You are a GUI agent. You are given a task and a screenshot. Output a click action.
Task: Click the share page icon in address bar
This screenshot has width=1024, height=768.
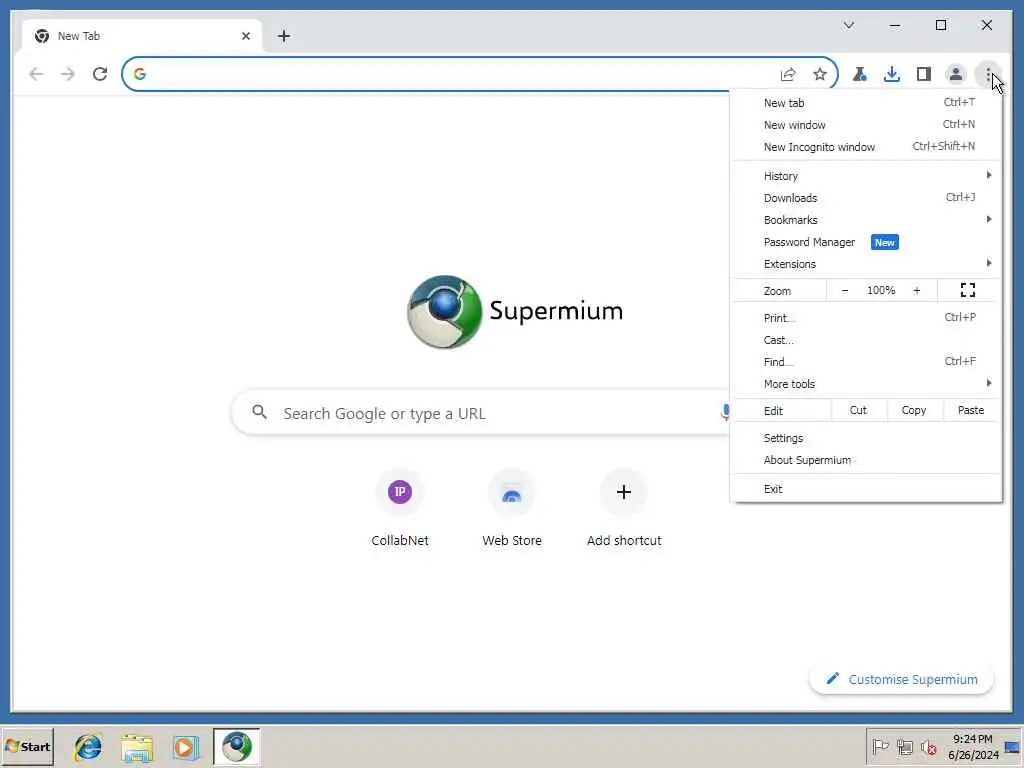(x=788, y=74)
